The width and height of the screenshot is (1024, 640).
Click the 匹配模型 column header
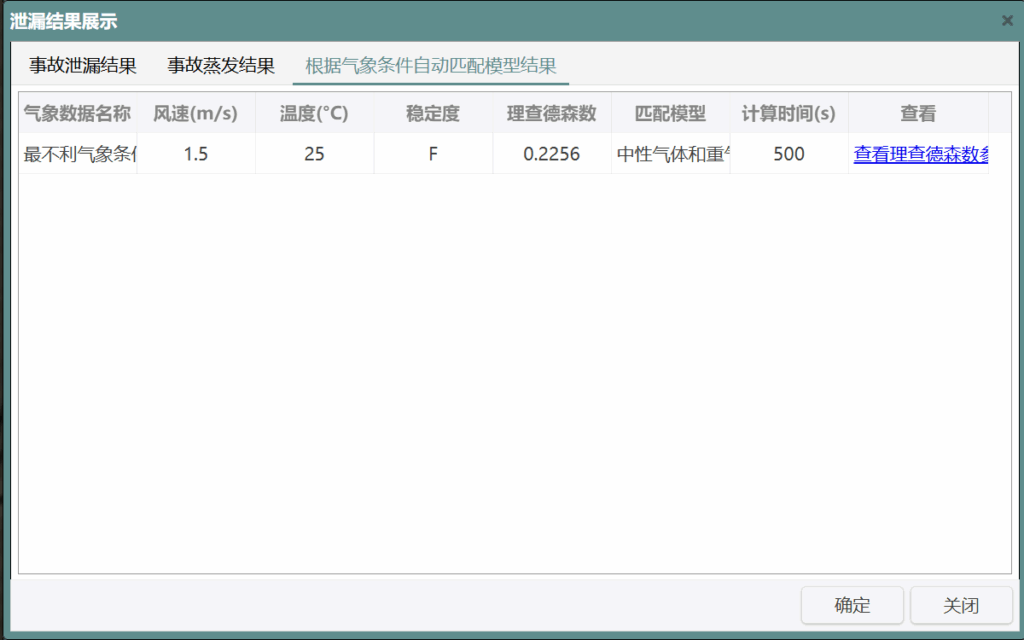[x=670, y=113]
